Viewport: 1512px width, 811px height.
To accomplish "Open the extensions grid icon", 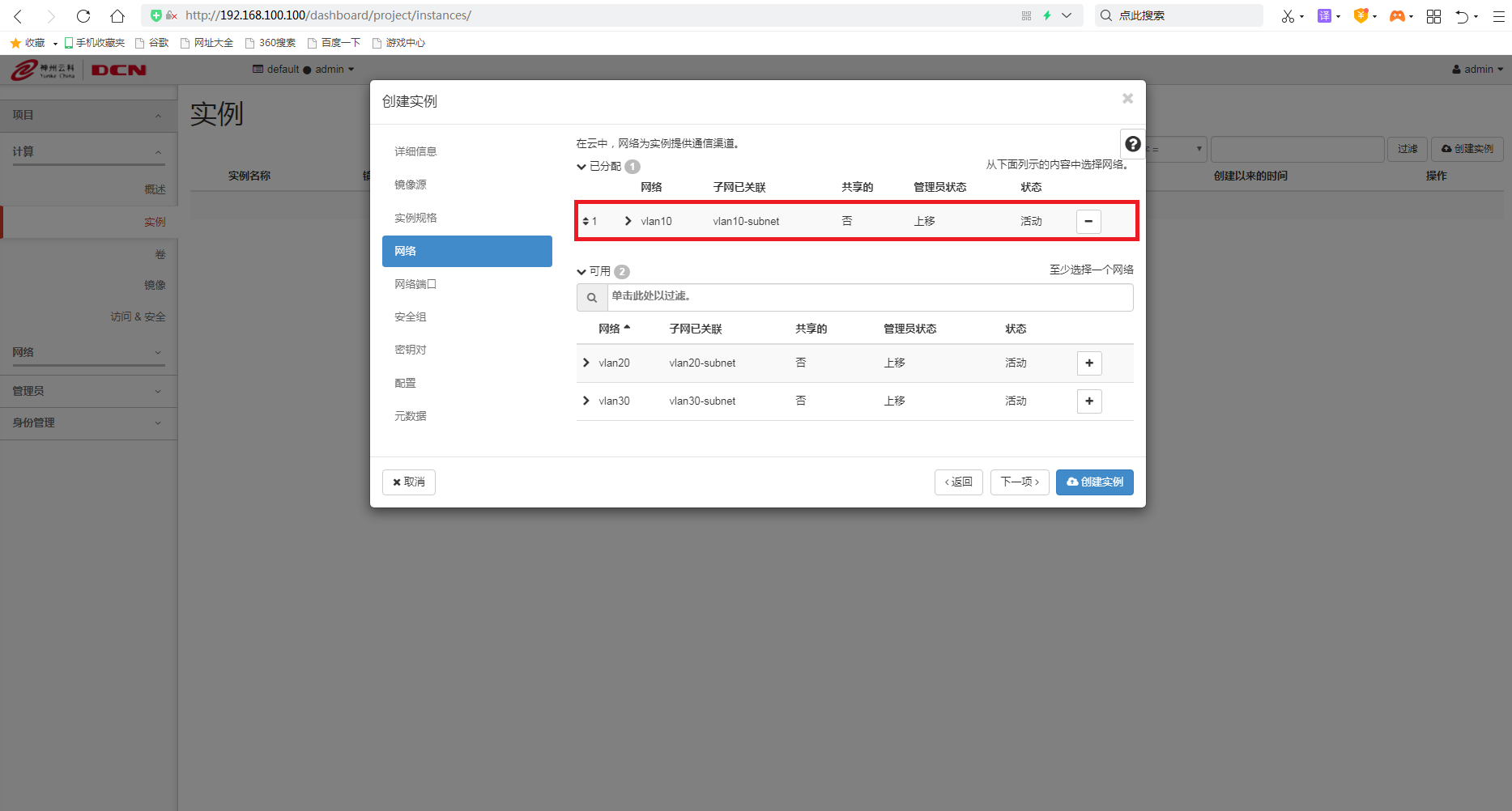I will click(x=1433, y=15).
